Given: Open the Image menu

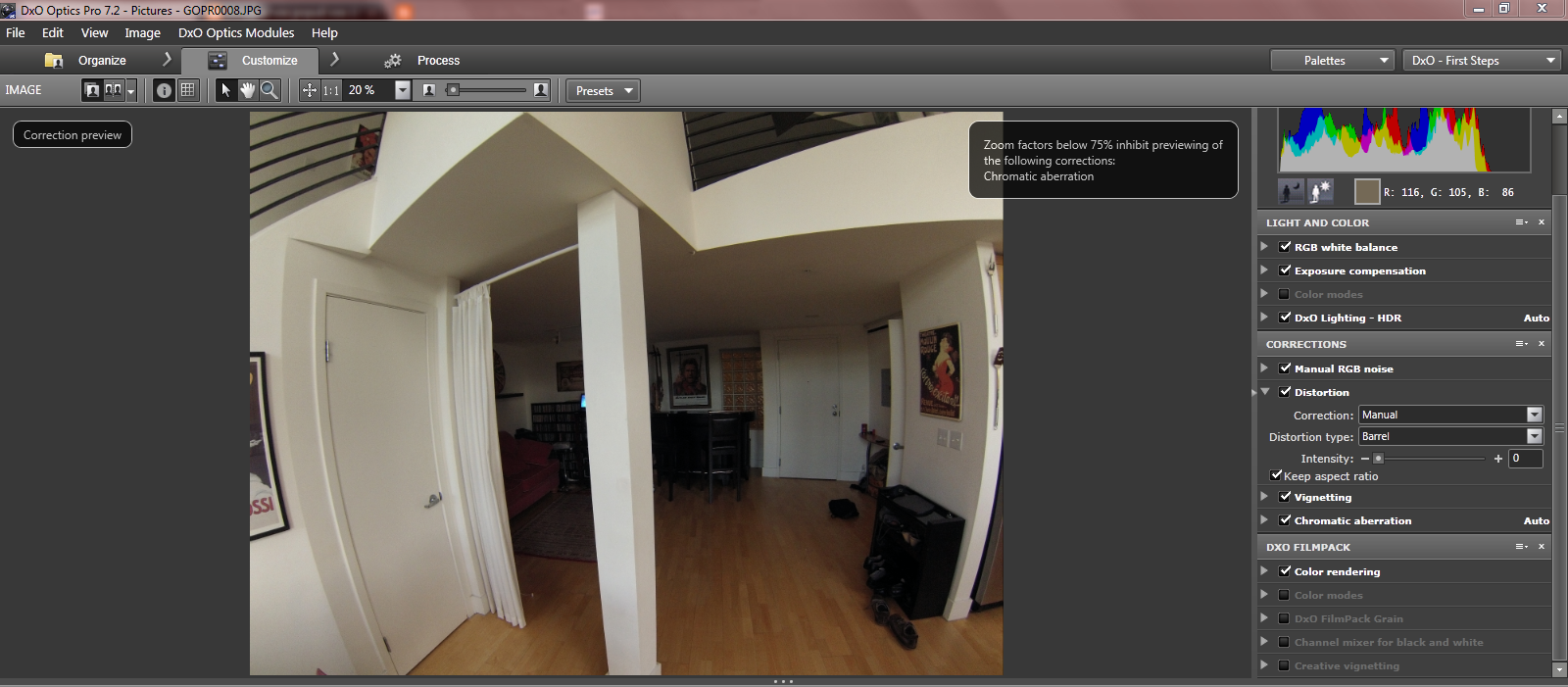Looking at the screenshot, I should coord(142,32).
